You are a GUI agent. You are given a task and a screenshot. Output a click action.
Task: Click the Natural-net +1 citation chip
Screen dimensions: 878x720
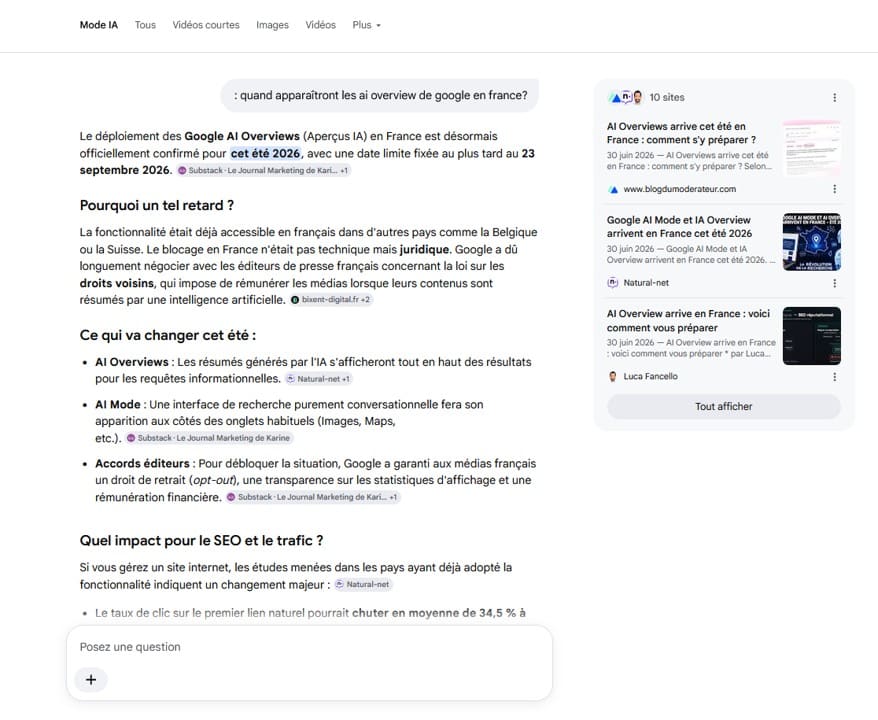(x=318, y=379)
